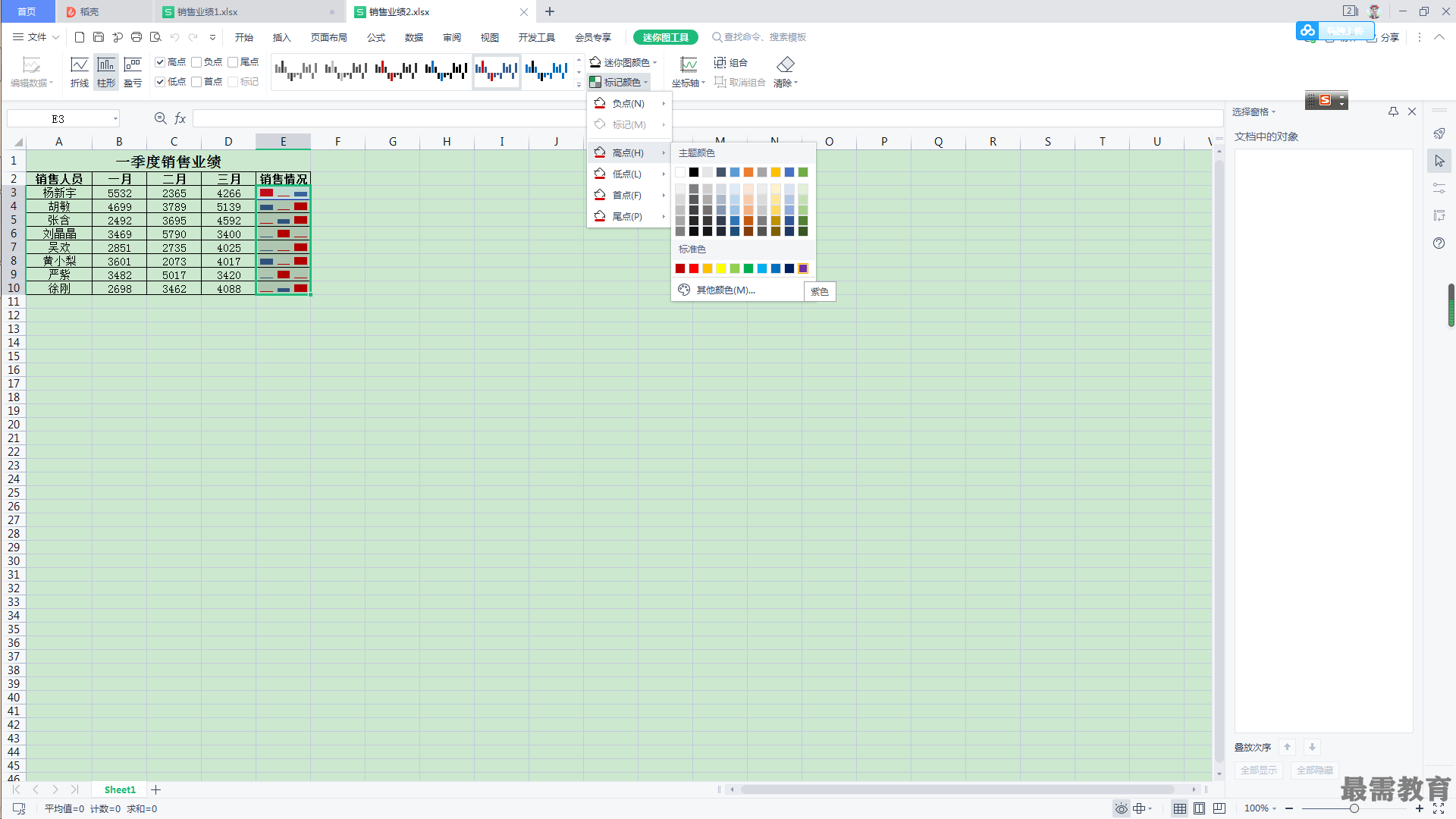
Task: Click the 迷你图工具 tab button
Action: [666, 37]
